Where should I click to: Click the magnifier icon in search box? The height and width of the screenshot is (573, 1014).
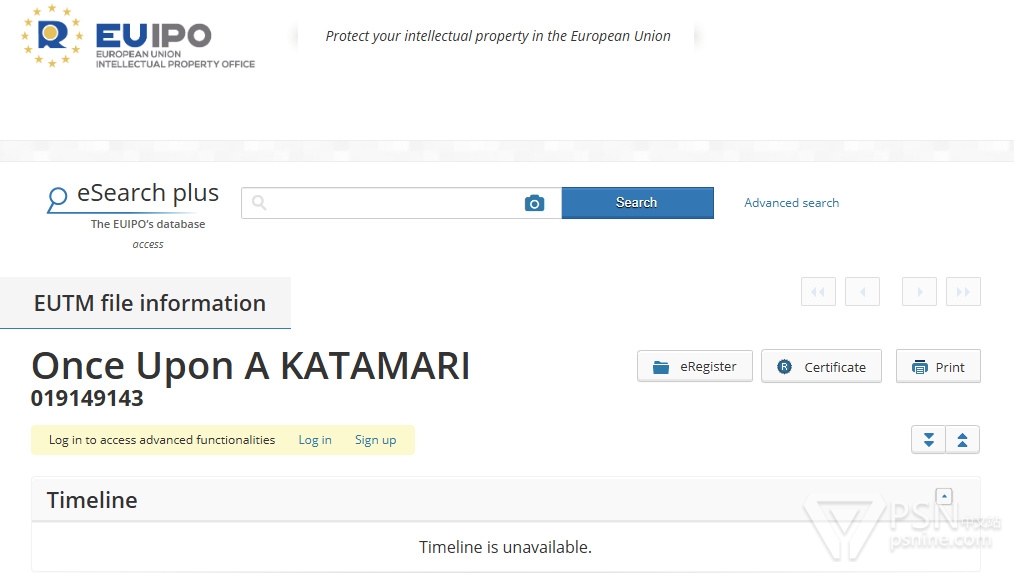259,203
